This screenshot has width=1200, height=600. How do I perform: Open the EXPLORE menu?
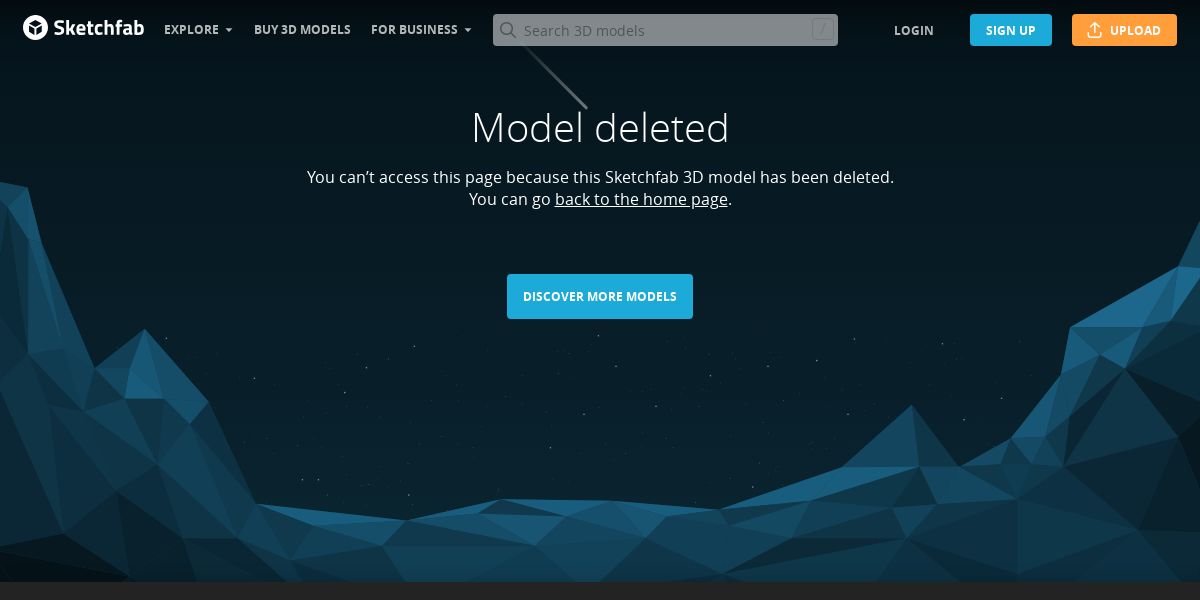click(198, 30)
